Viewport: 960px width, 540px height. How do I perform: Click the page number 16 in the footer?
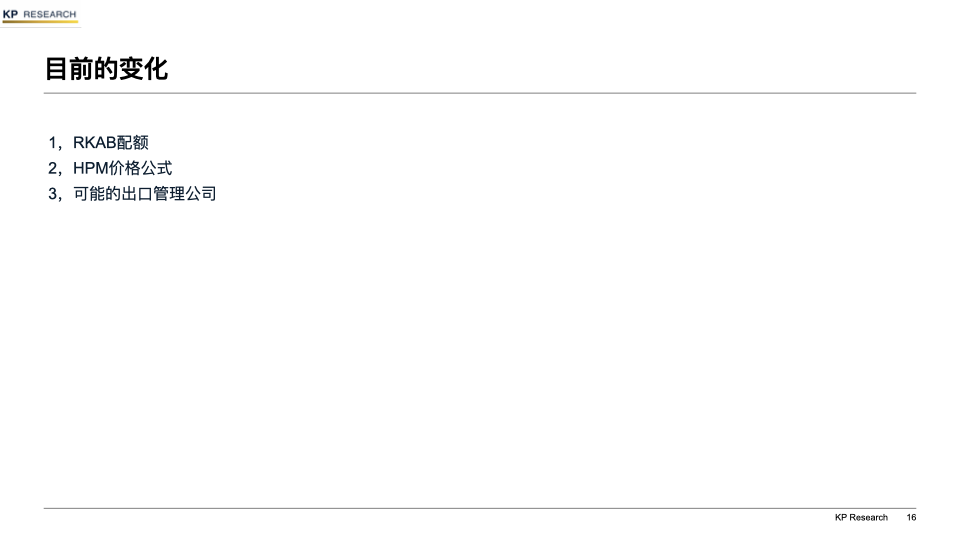point(912,517)
